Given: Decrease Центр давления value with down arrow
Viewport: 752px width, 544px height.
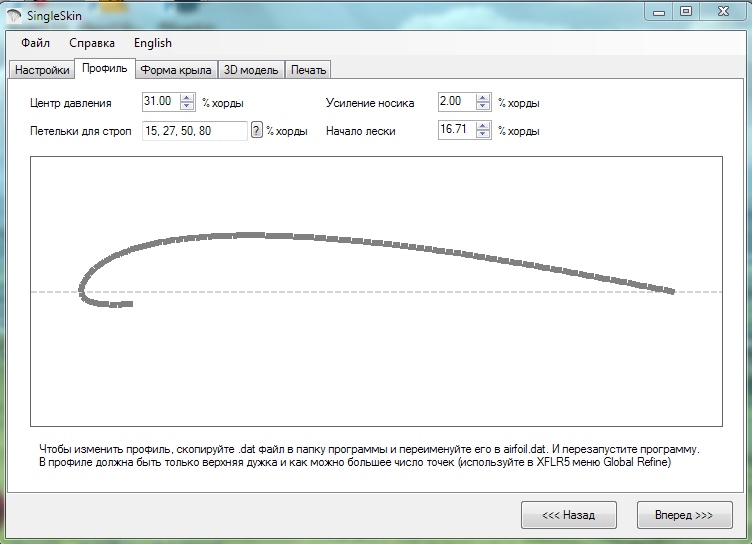Looking at the screenshot, I should click(186, 106).
